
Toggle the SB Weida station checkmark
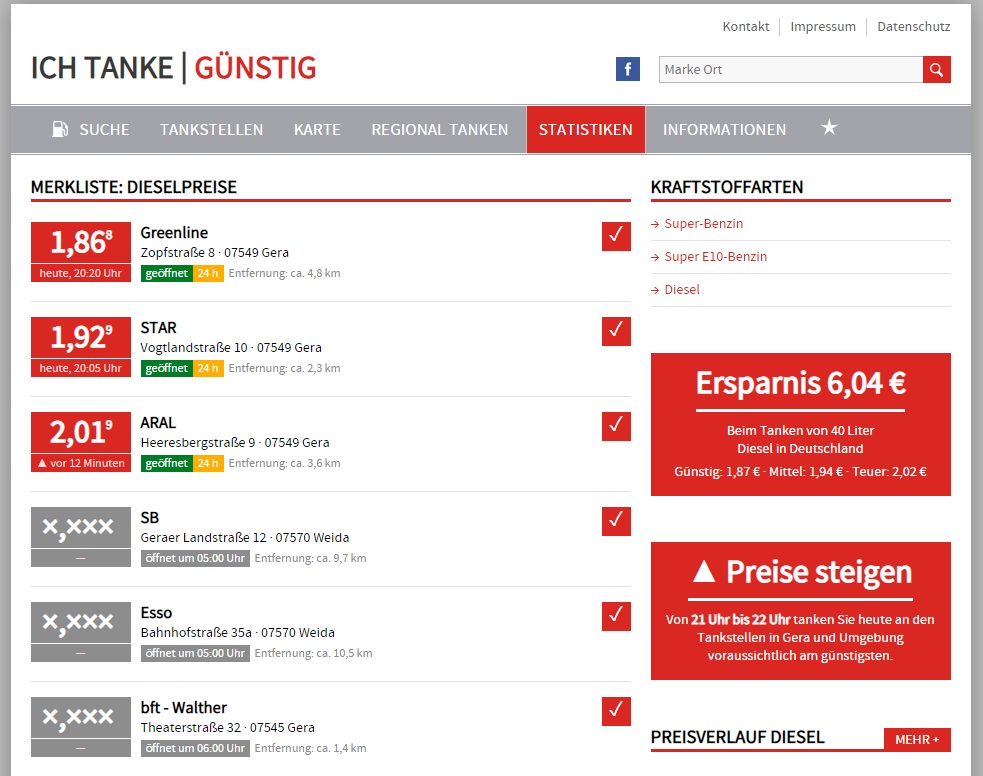(616, 522)
